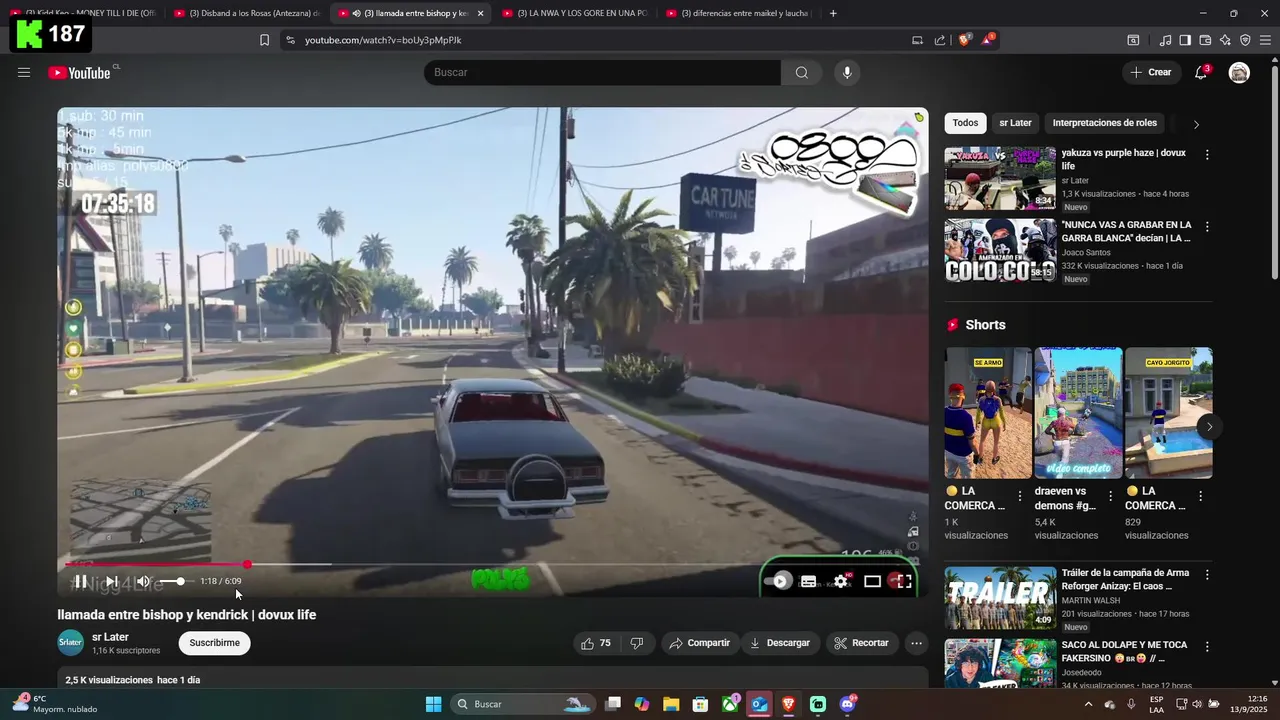
Task: Dislike the video with thumbs down
Action: 637,643
